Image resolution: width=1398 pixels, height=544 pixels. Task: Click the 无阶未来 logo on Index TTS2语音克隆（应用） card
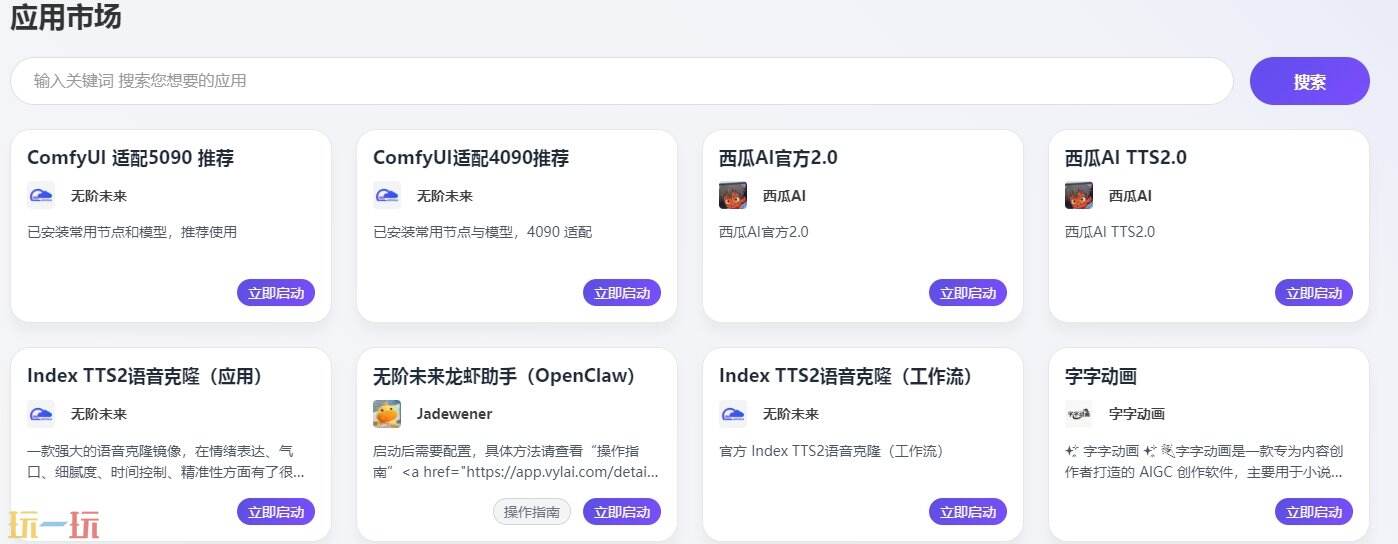[x=41, y=414]
